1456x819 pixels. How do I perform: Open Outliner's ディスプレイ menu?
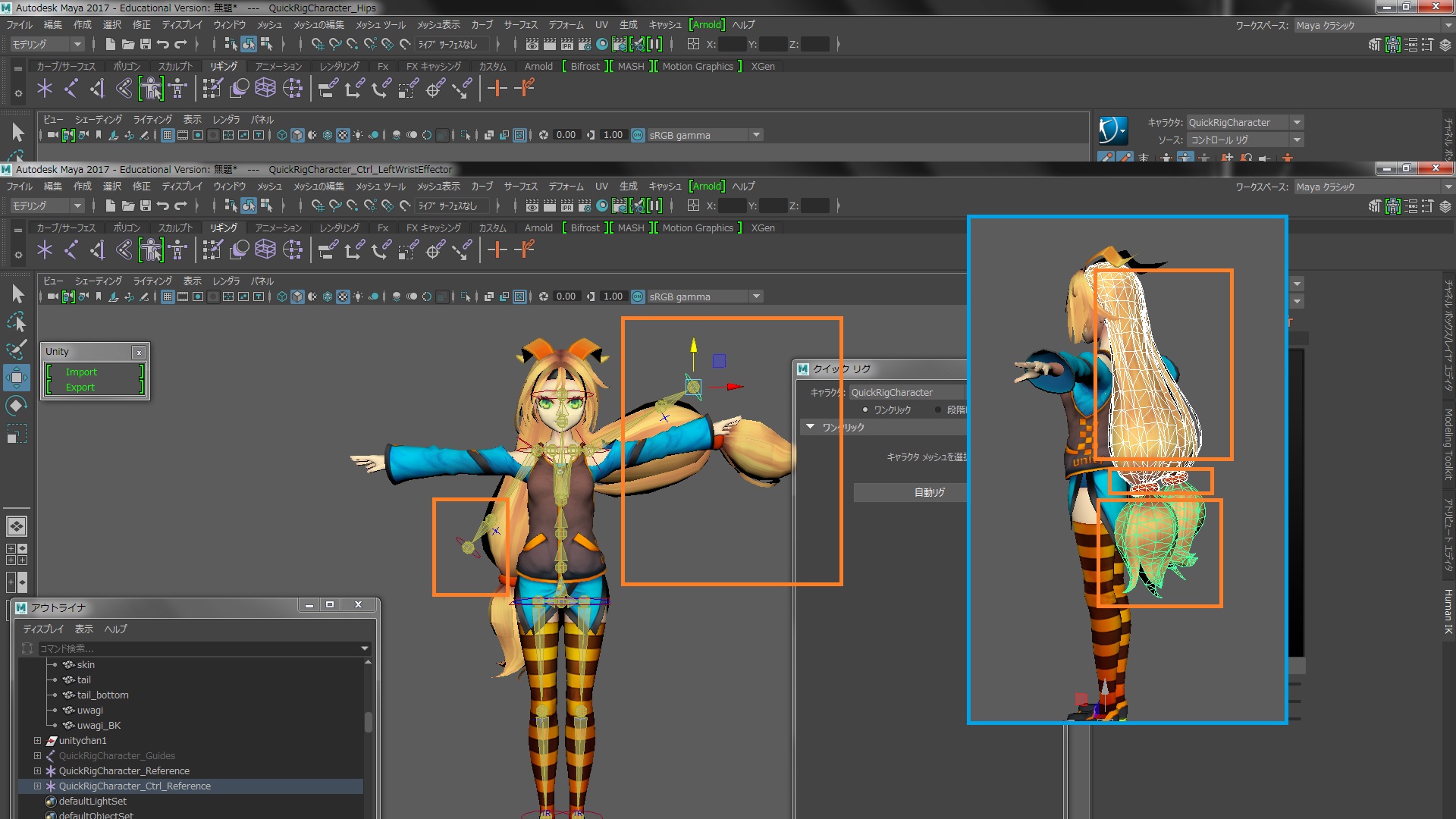point(43,629)
